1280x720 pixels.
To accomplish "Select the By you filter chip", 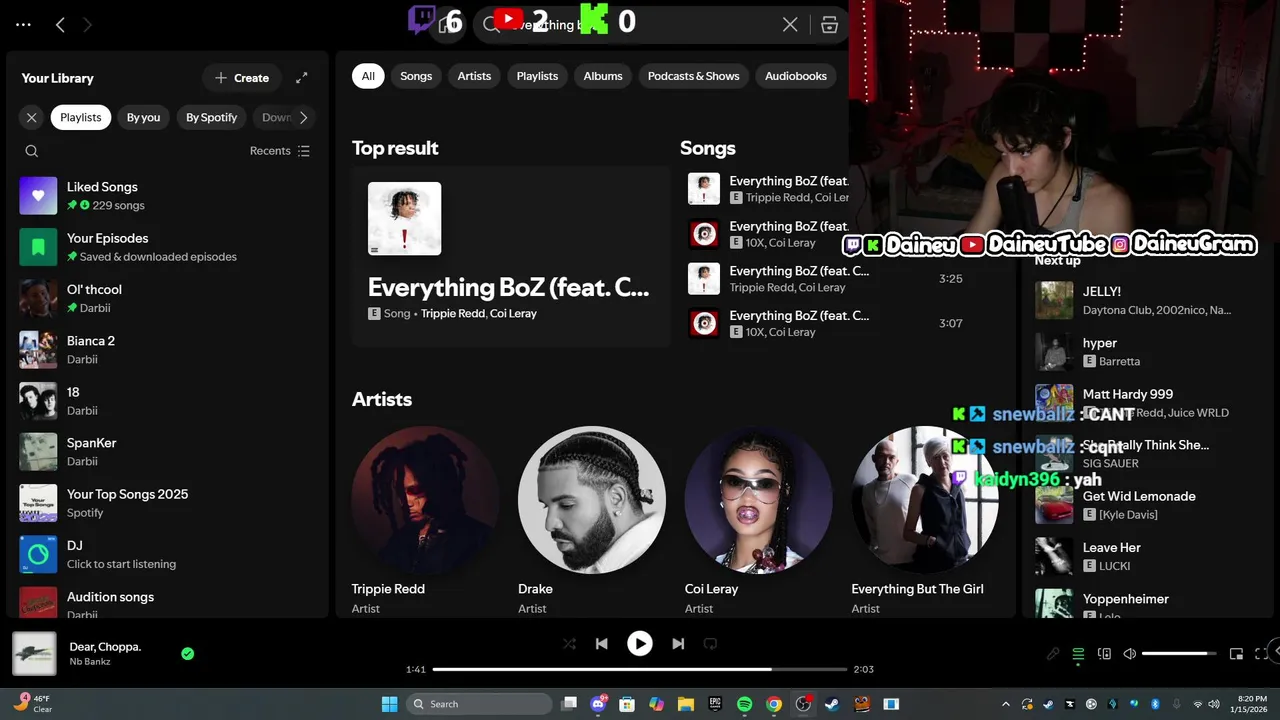I will [143, 117].
